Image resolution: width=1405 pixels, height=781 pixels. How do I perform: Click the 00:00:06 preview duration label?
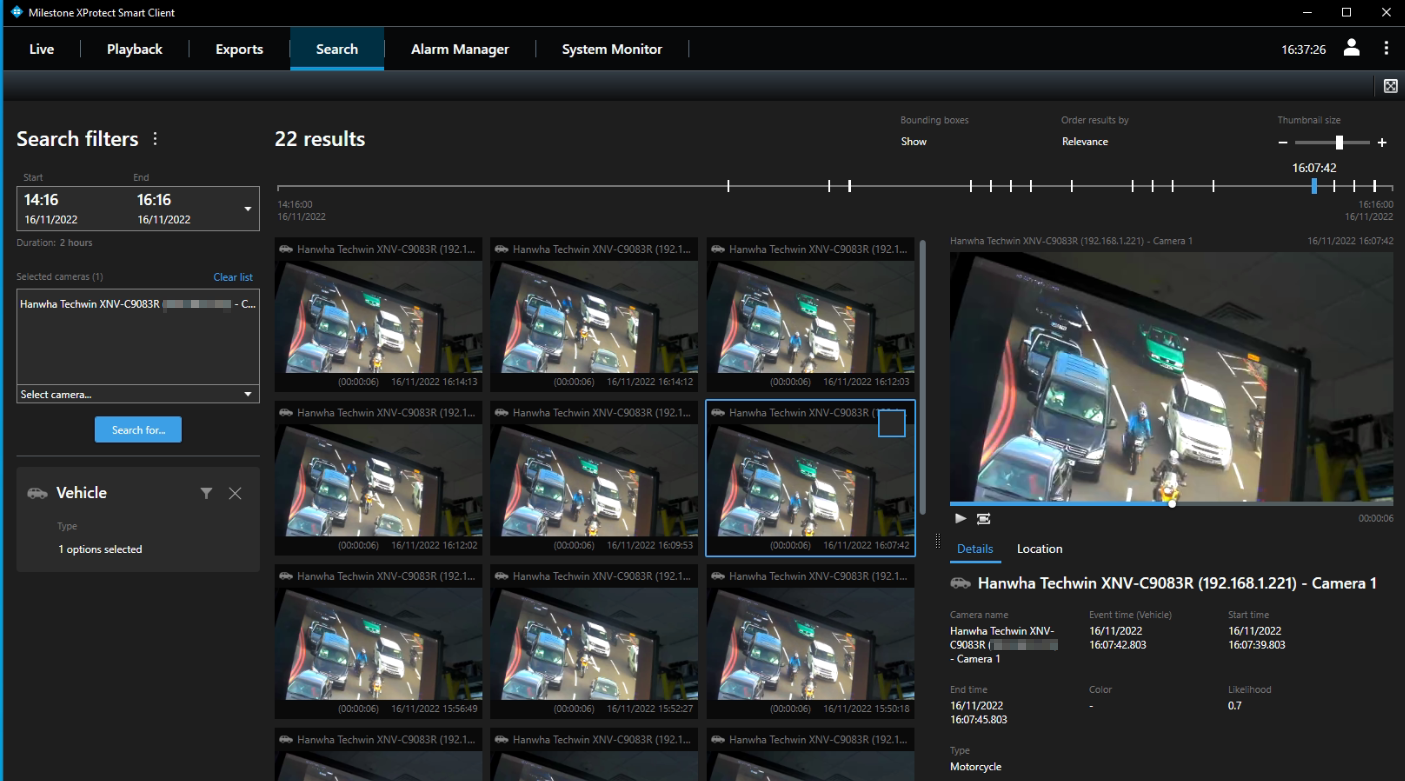pyautogui.click(x=1376, y=519)
